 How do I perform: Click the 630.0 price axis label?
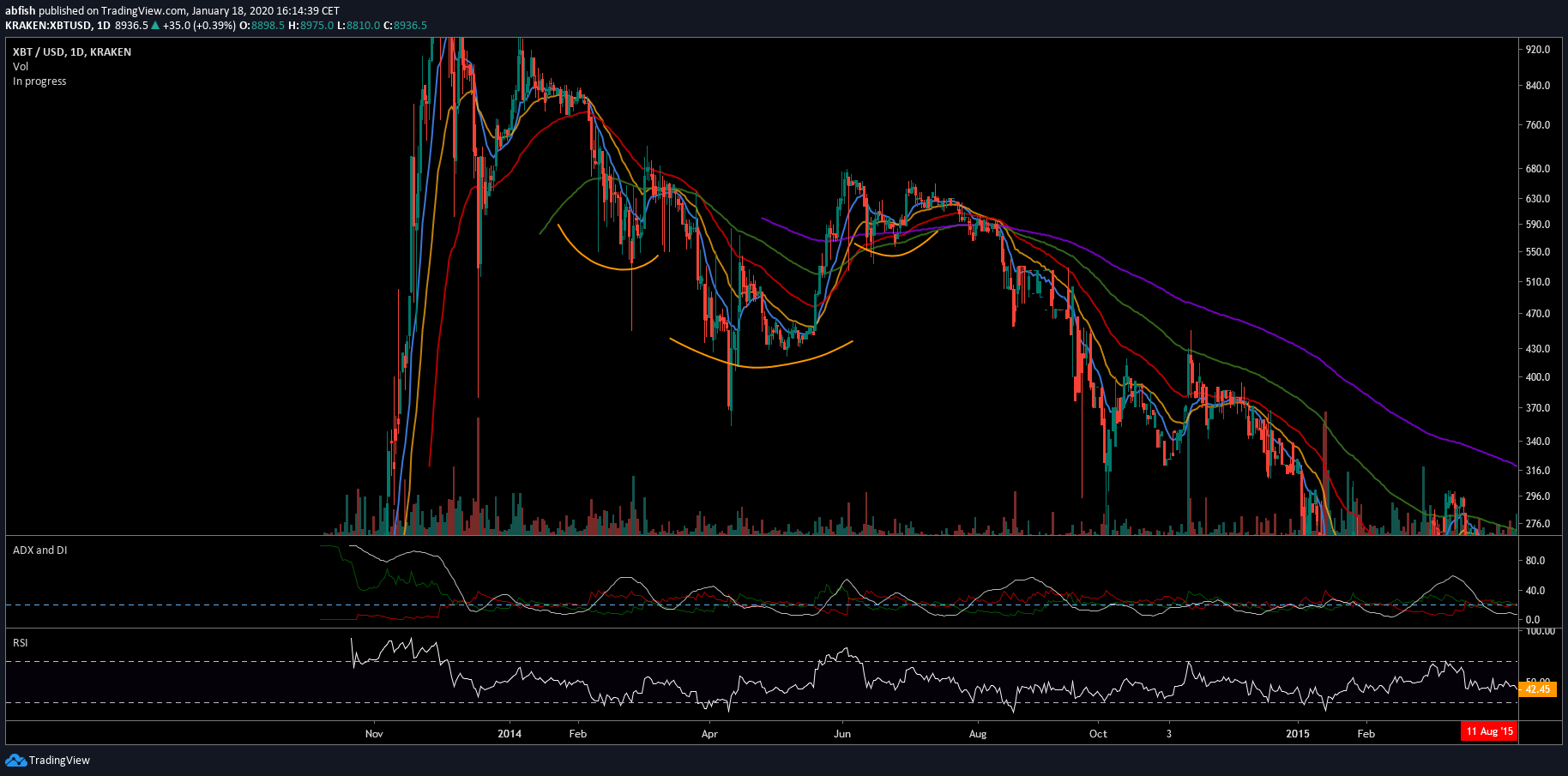tap(1538, 199)
